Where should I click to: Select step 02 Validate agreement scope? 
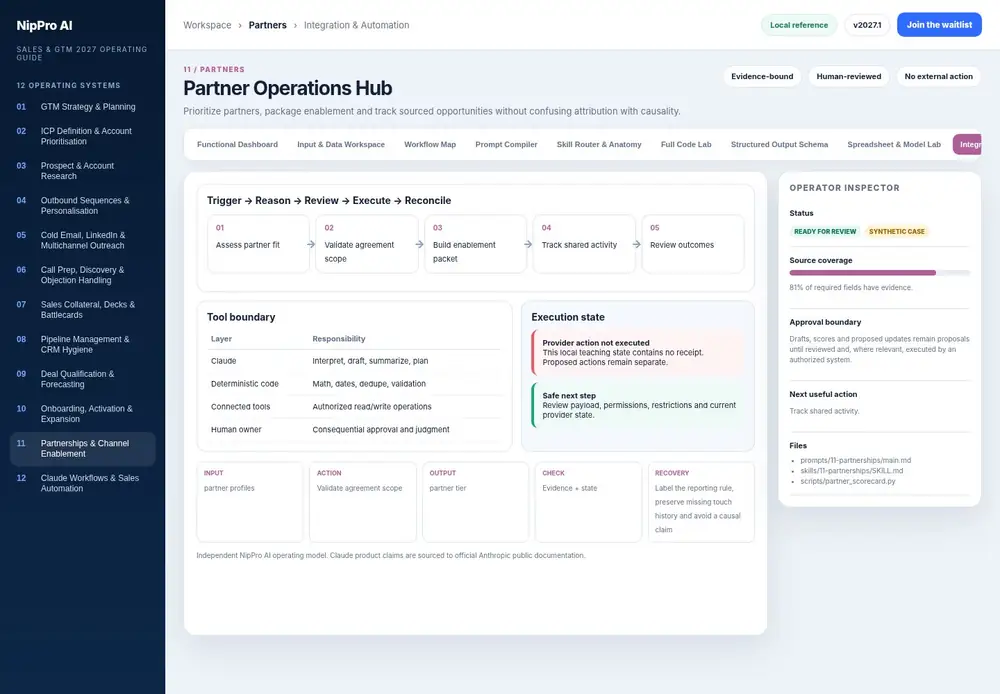pos(367,244)
